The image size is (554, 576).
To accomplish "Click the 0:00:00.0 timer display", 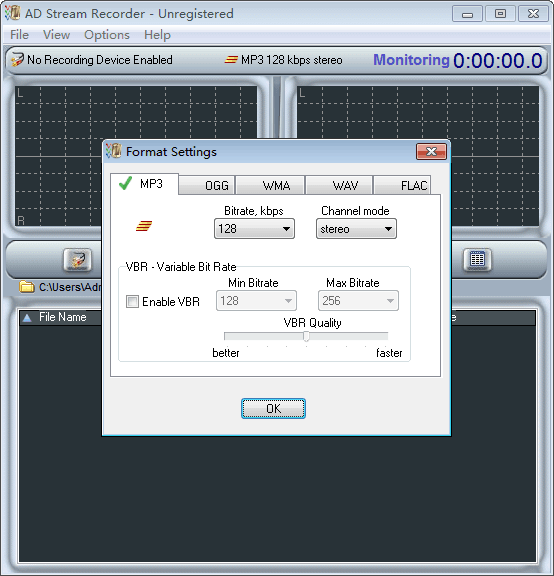I will point(497,60).
